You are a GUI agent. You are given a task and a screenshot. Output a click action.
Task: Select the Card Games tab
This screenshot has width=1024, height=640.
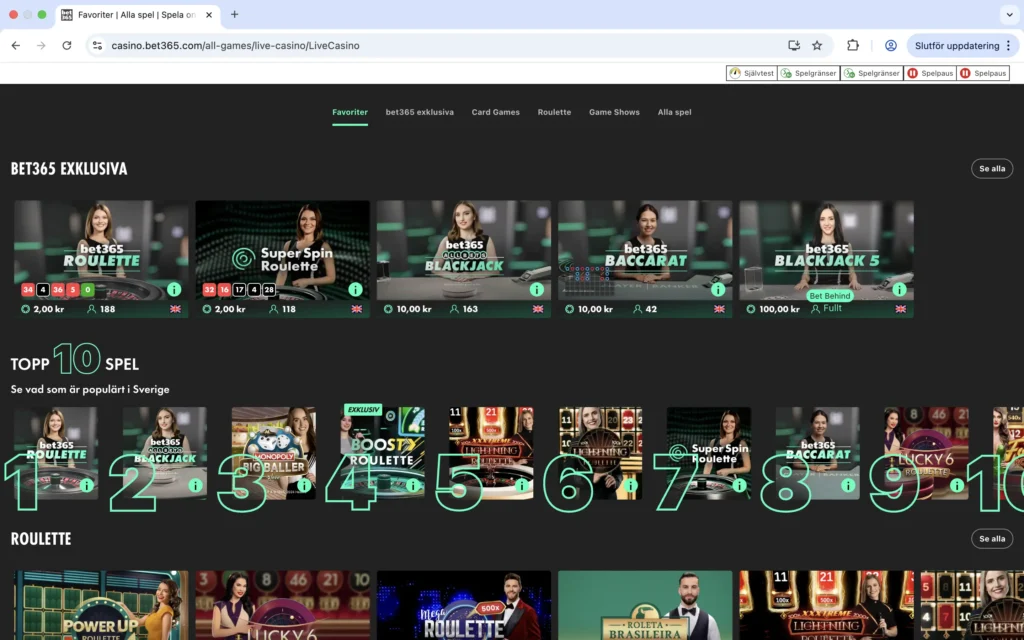point(495,112)
